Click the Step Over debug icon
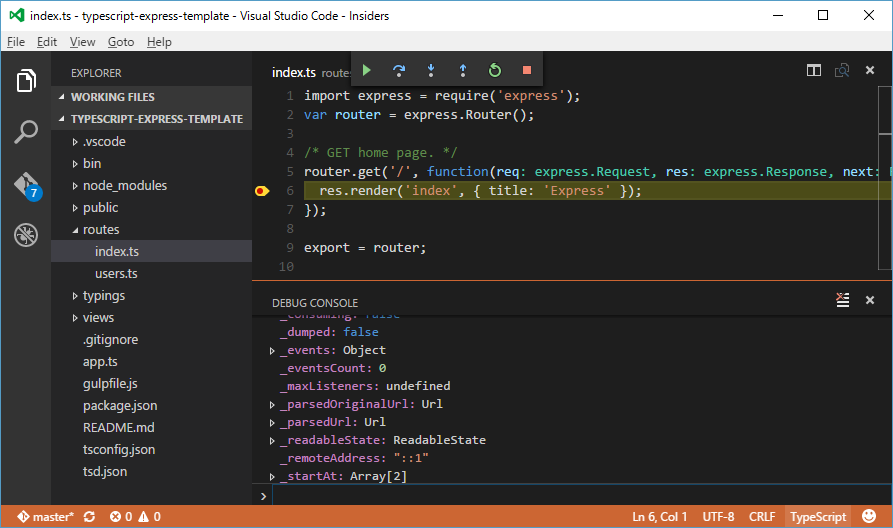Viewport: 893px width, 528px height. tap(399, 70)
